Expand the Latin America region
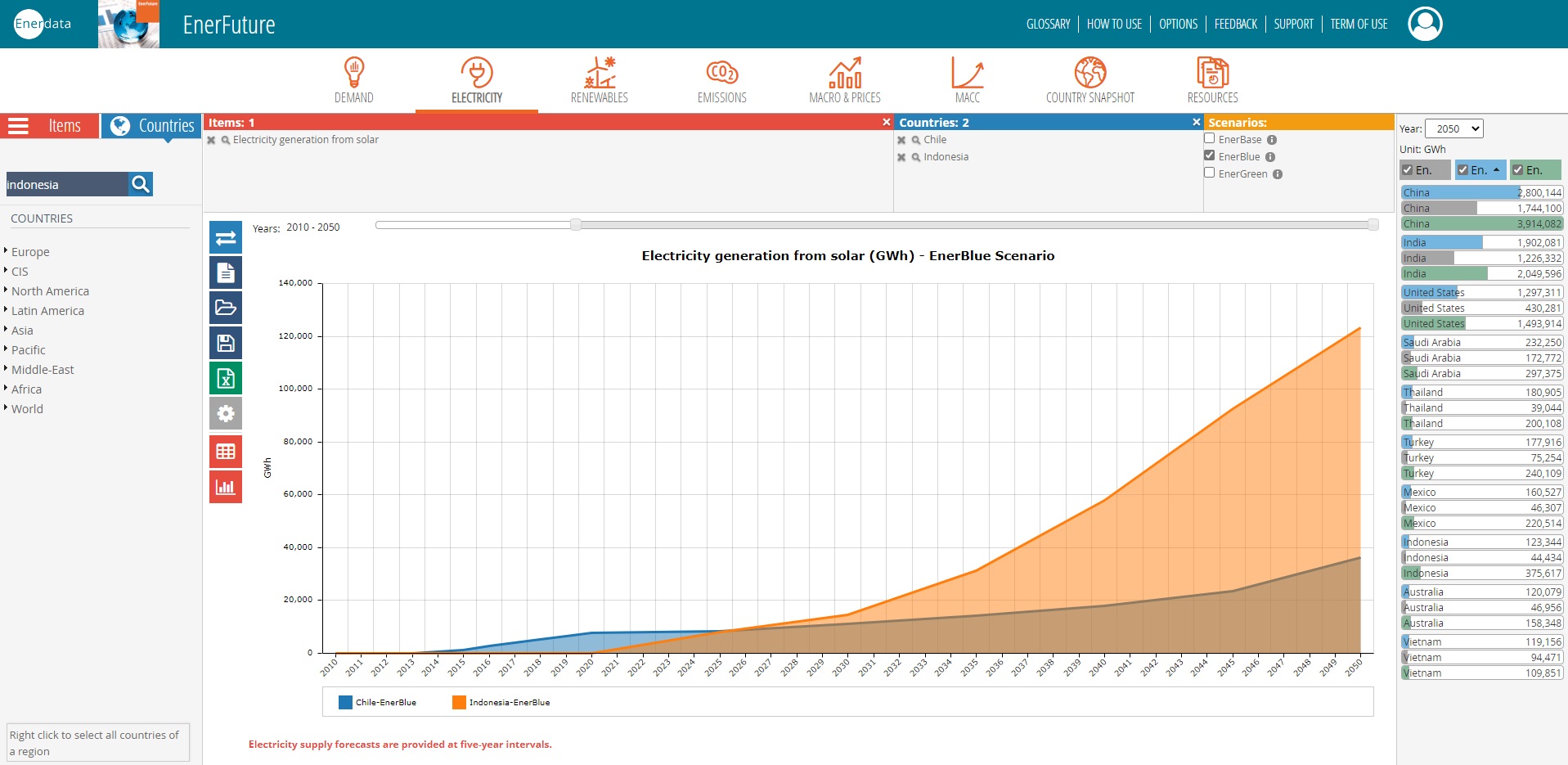 tap(47, 311)
